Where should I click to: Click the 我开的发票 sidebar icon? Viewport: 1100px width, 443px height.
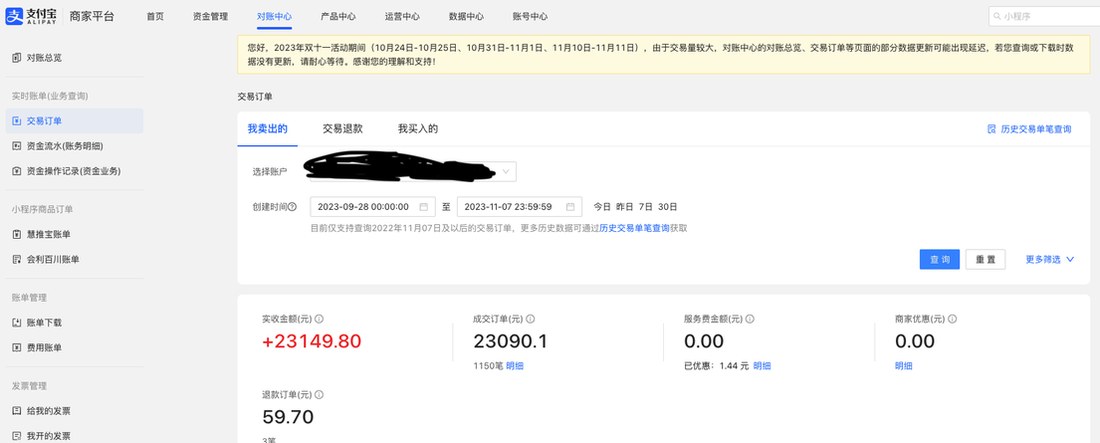(x=17, y=436)
